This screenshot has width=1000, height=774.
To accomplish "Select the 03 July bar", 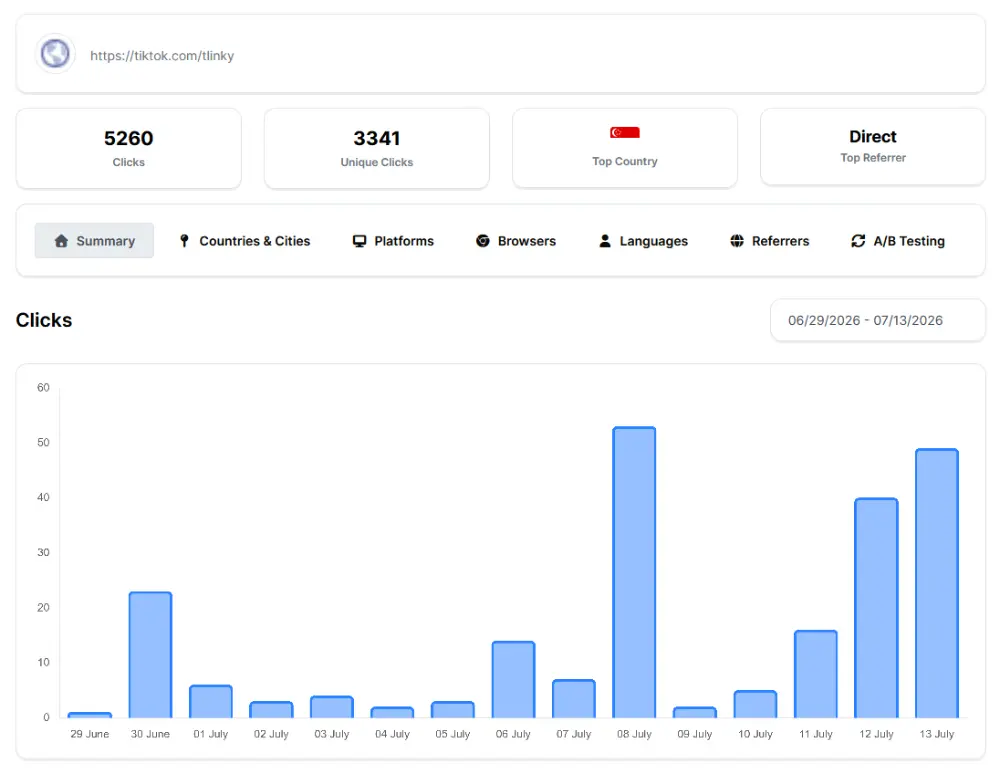I will point(332,707).
